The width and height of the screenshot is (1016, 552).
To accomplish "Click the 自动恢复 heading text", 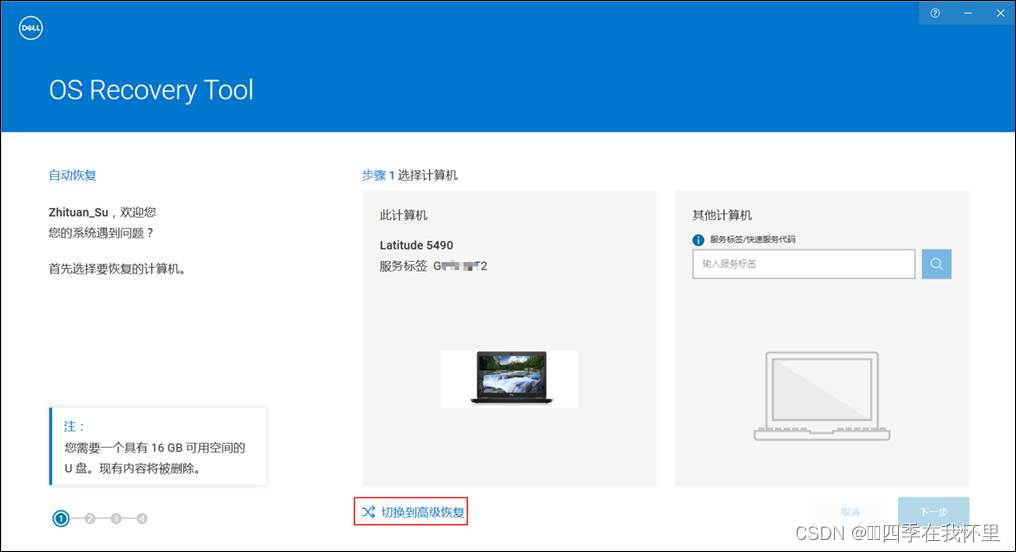I will coord(73,175).
